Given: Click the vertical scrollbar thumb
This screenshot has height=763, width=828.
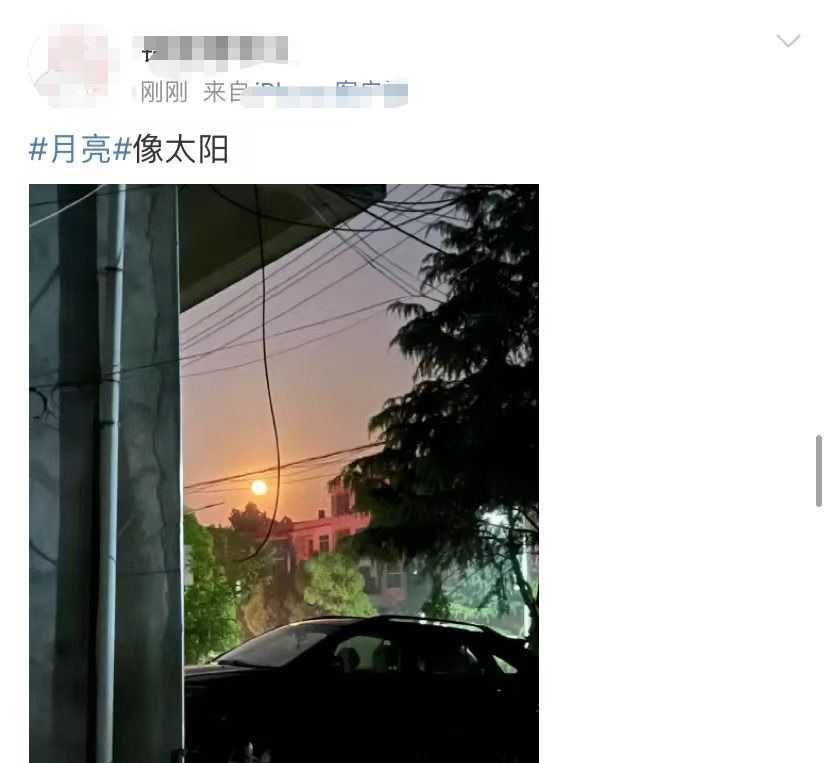Looking at the screenshot, I should click(819, 470).
